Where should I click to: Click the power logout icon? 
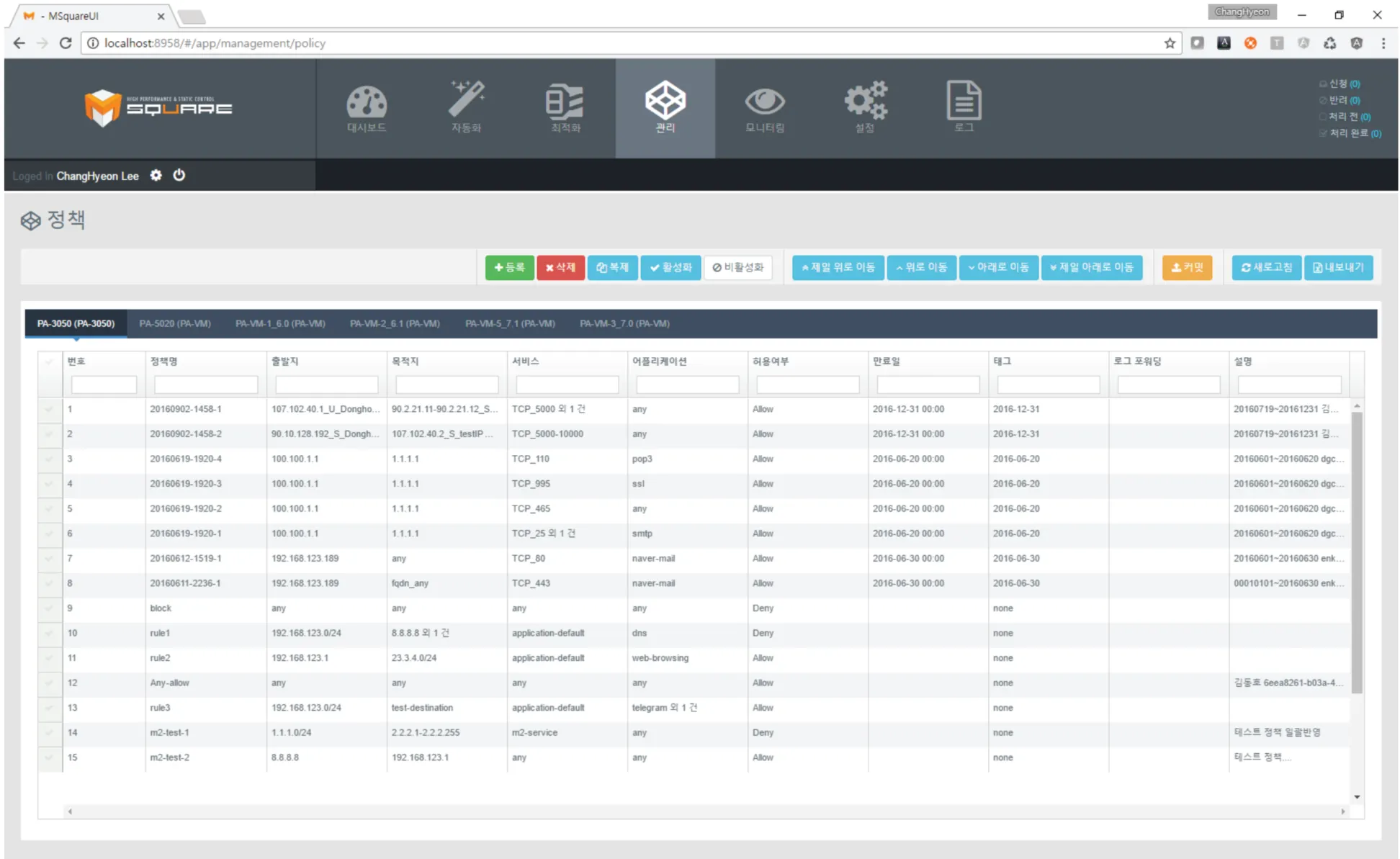(x=179, y=175)
